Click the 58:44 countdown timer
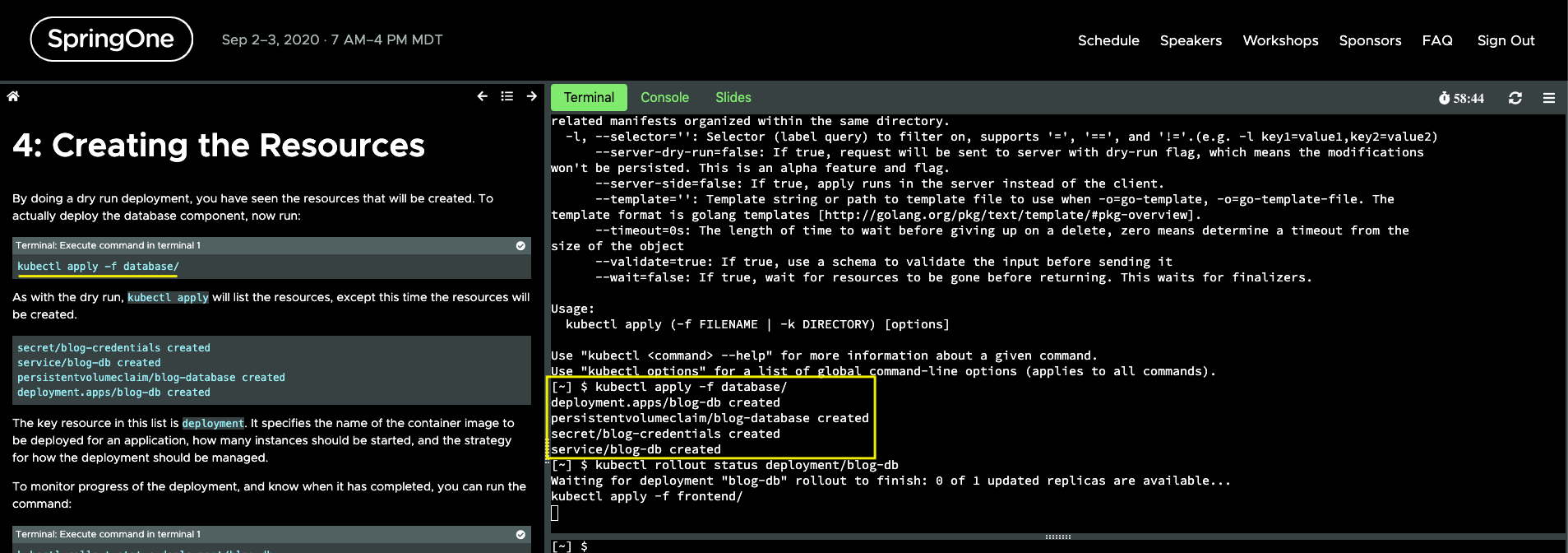Viewport: 1568px width, 553px height. point(1461,99)
